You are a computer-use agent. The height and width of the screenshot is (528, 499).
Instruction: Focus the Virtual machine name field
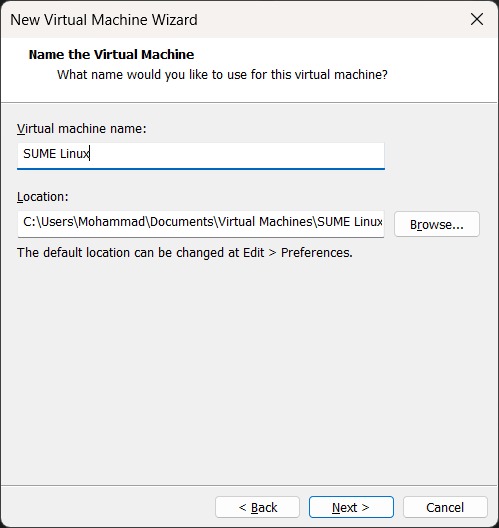tap(201, 156)
